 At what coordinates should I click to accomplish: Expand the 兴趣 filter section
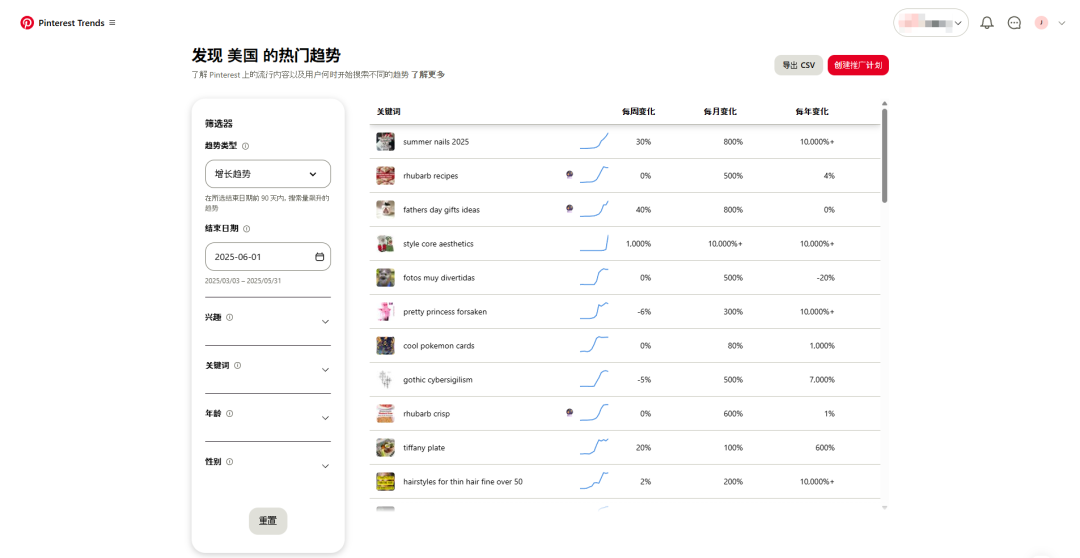[325, 322]
